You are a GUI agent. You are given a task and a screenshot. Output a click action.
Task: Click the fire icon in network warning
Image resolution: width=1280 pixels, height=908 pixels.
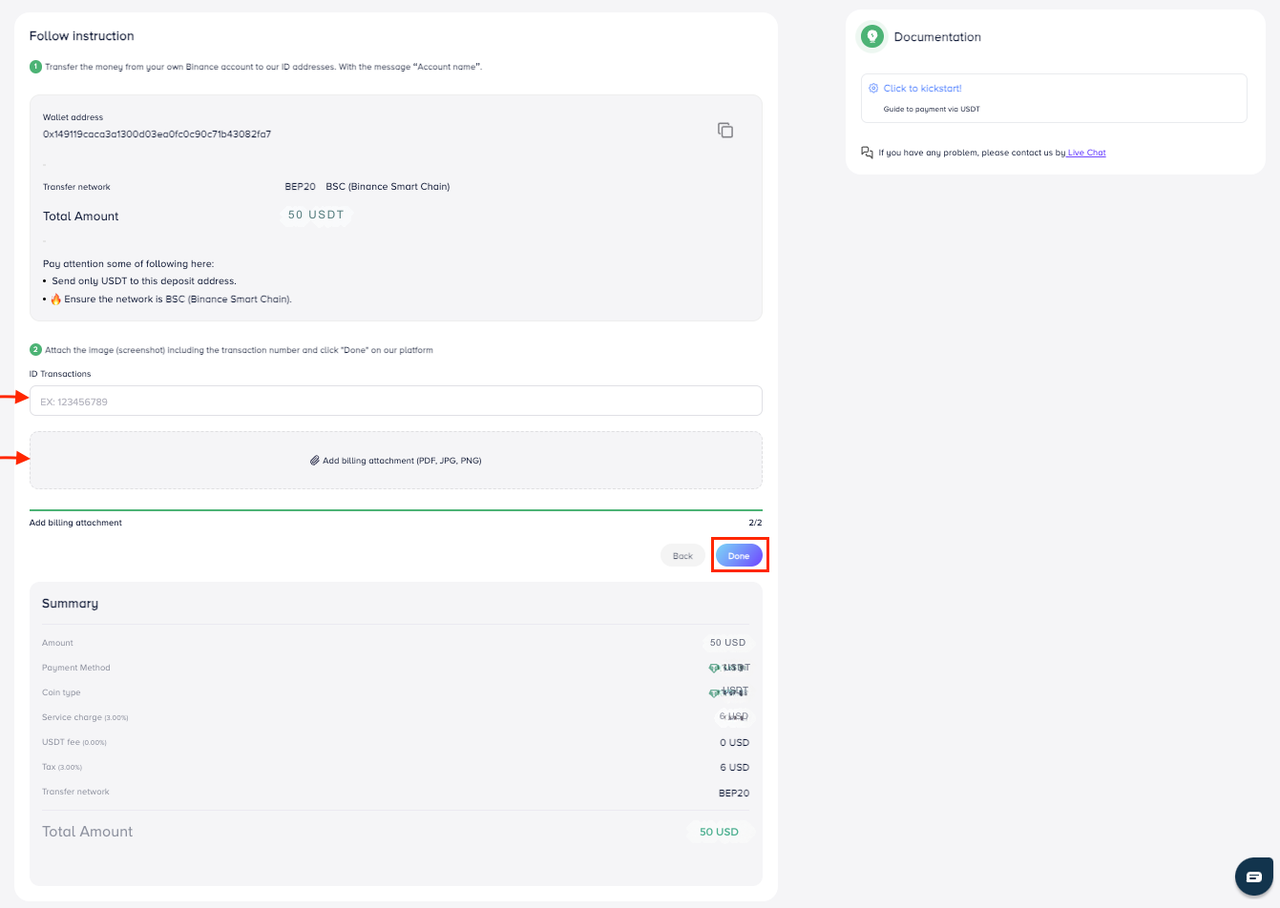click(56, 299)
